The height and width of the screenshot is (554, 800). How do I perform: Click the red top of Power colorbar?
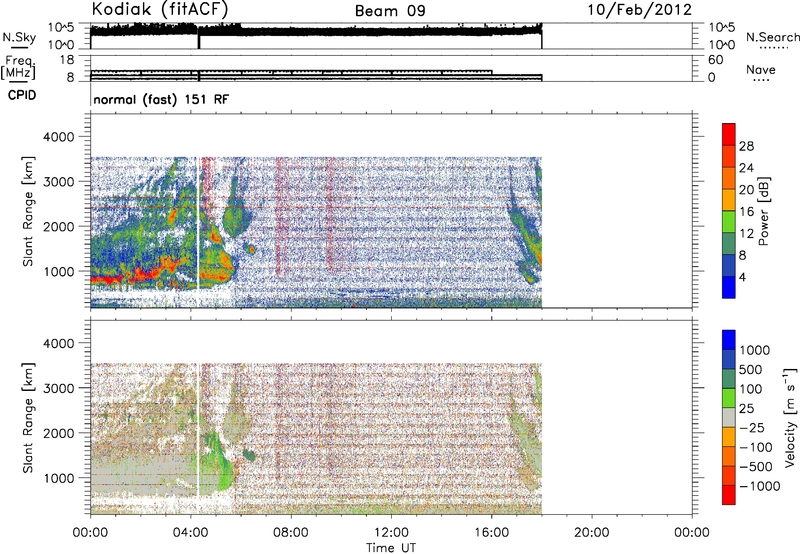tap(729, 134)
